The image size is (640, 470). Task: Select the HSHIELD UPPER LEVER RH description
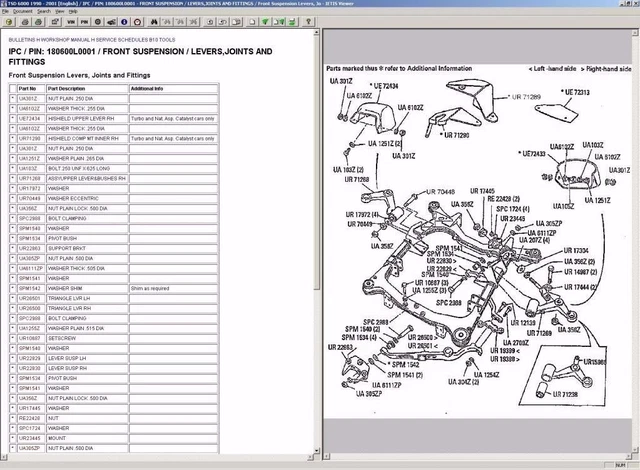click(87, 118)
